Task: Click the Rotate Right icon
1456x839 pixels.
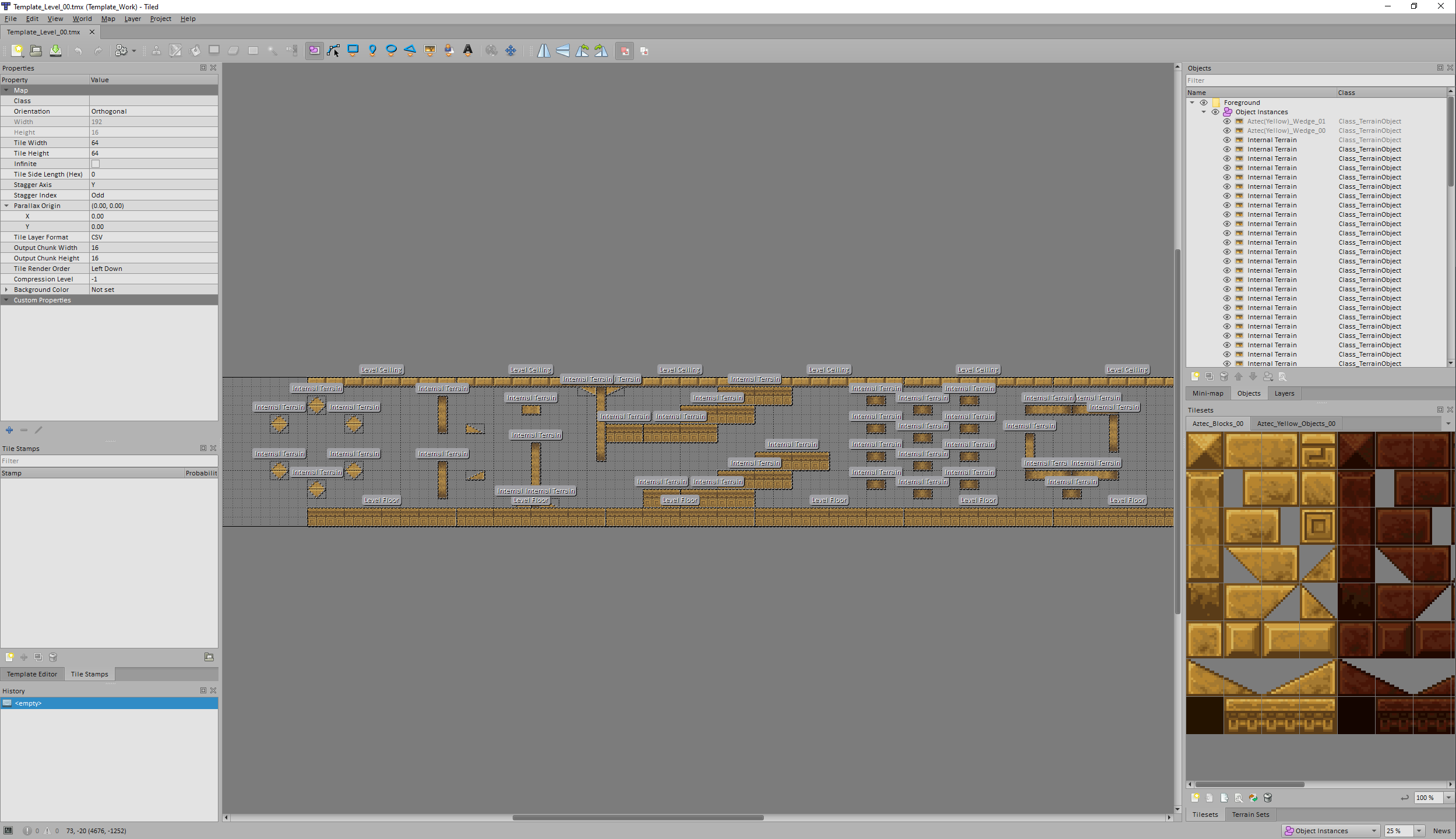Action: point(601,51)
